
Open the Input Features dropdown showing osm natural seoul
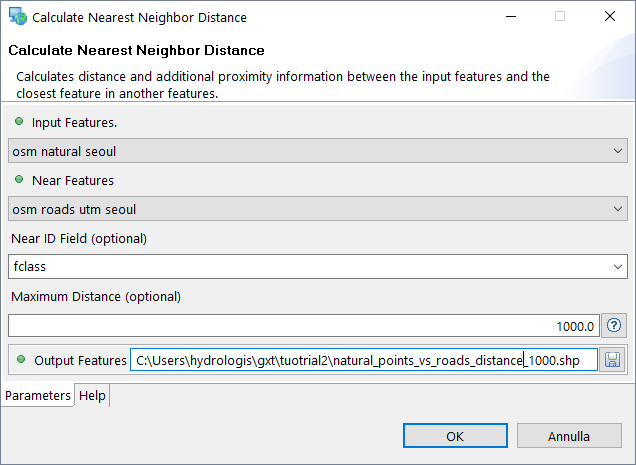coord(317,150)
